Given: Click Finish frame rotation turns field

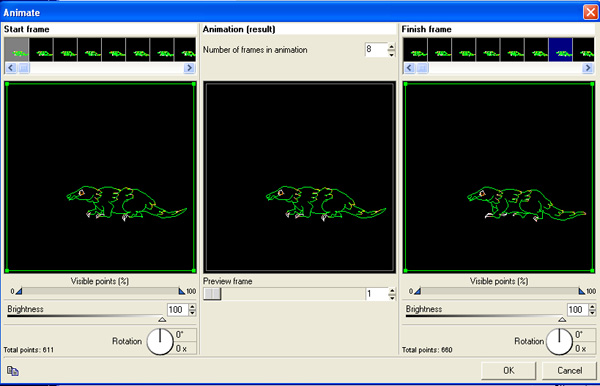Looking at the screenshot, I should tap(585, 349).
